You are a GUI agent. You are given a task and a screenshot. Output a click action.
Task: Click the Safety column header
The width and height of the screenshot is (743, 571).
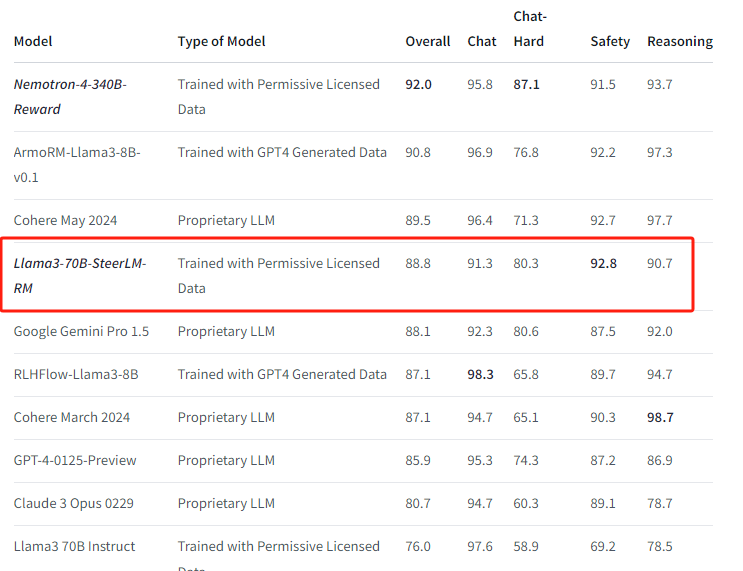pos(609,42)
